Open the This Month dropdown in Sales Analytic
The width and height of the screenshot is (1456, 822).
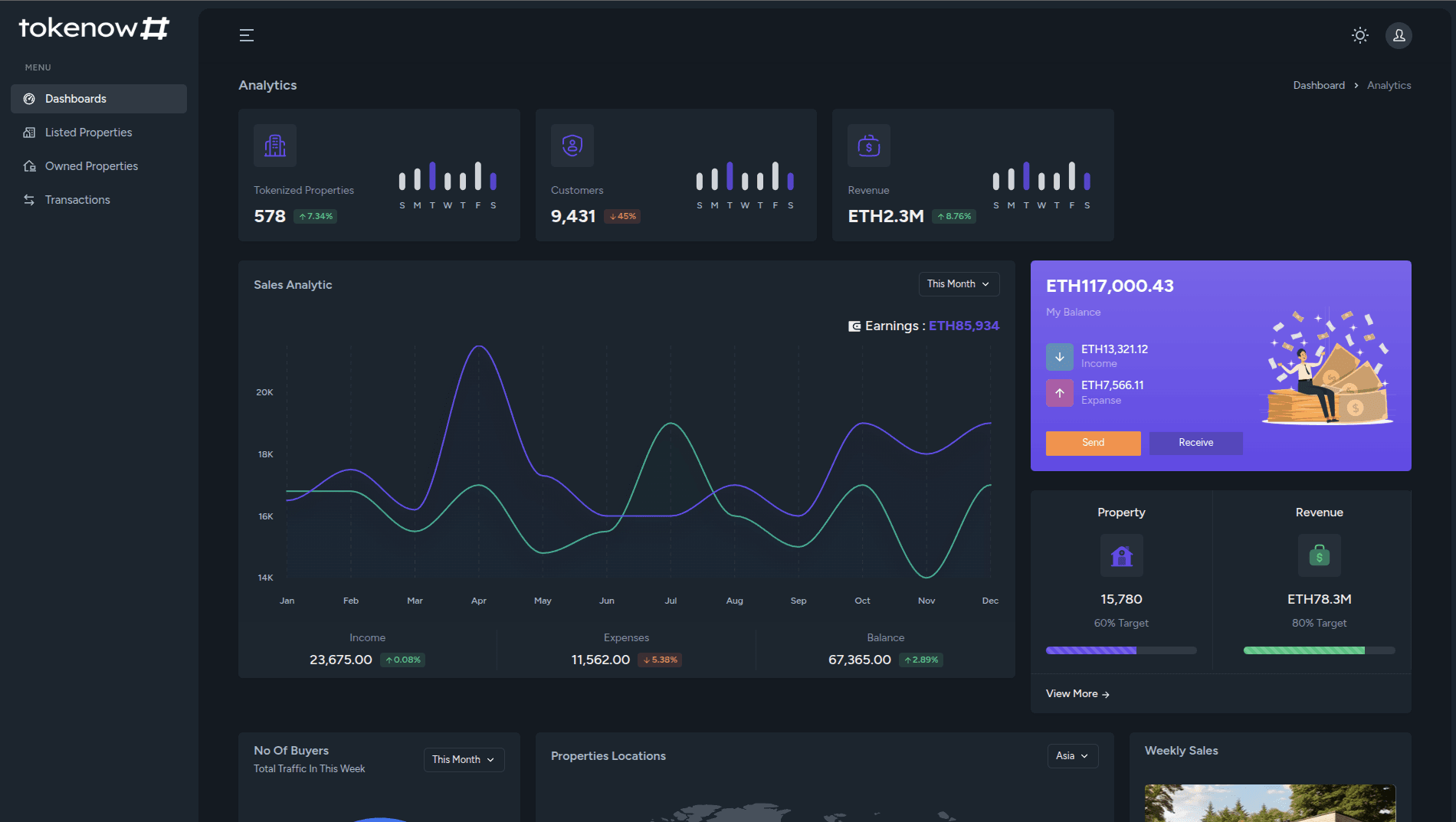pyautogui.click(x=958, y=283)
